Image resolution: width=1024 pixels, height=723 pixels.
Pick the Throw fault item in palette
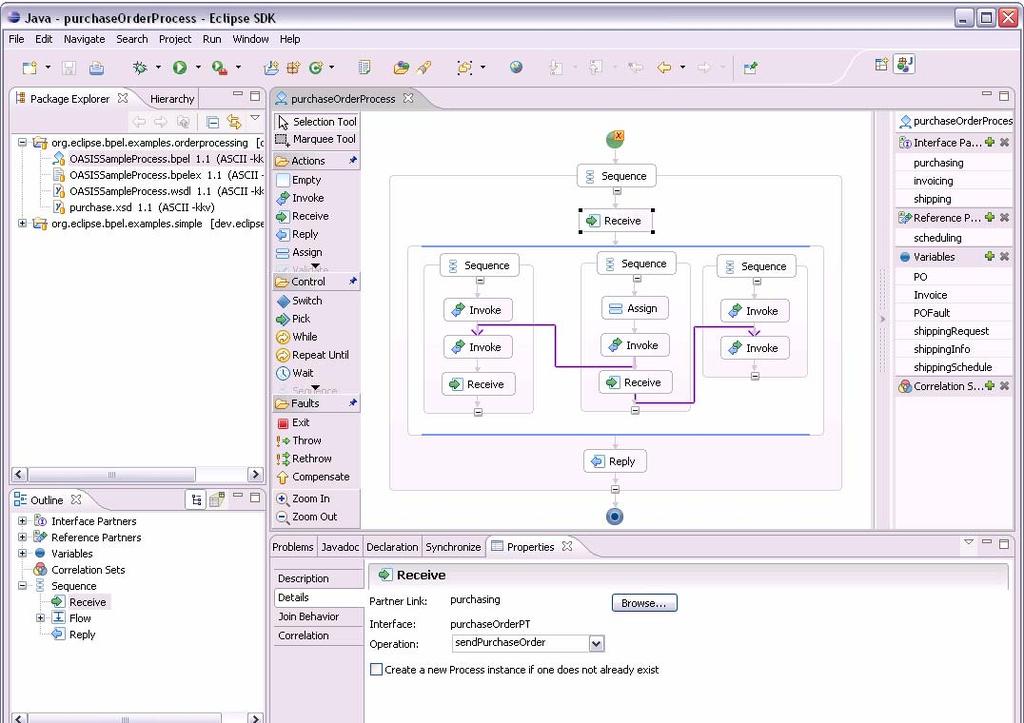click(299, 441)
